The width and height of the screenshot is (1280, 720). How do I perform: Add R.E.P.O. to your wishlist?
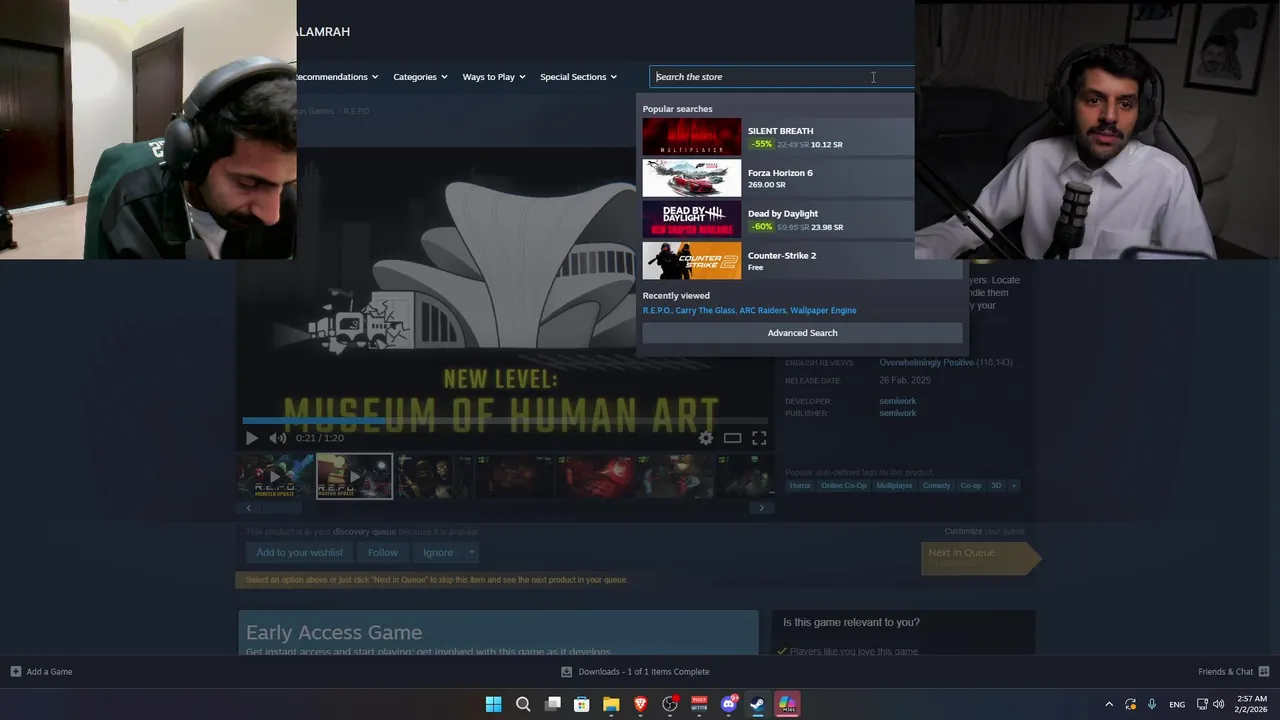(299, 552)
